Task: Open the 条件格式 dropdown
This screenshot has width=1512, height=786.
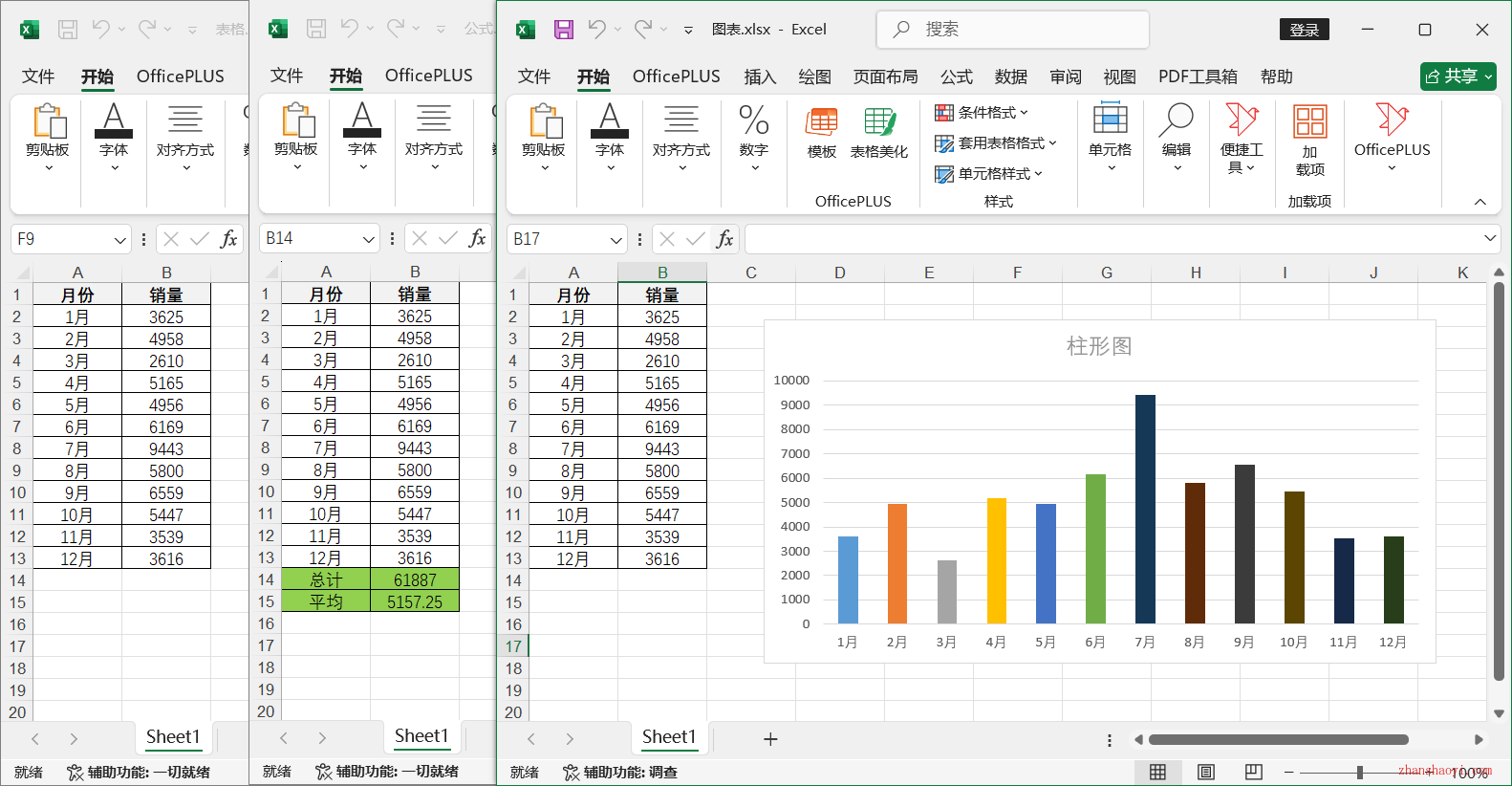Action: pos(982,113)
